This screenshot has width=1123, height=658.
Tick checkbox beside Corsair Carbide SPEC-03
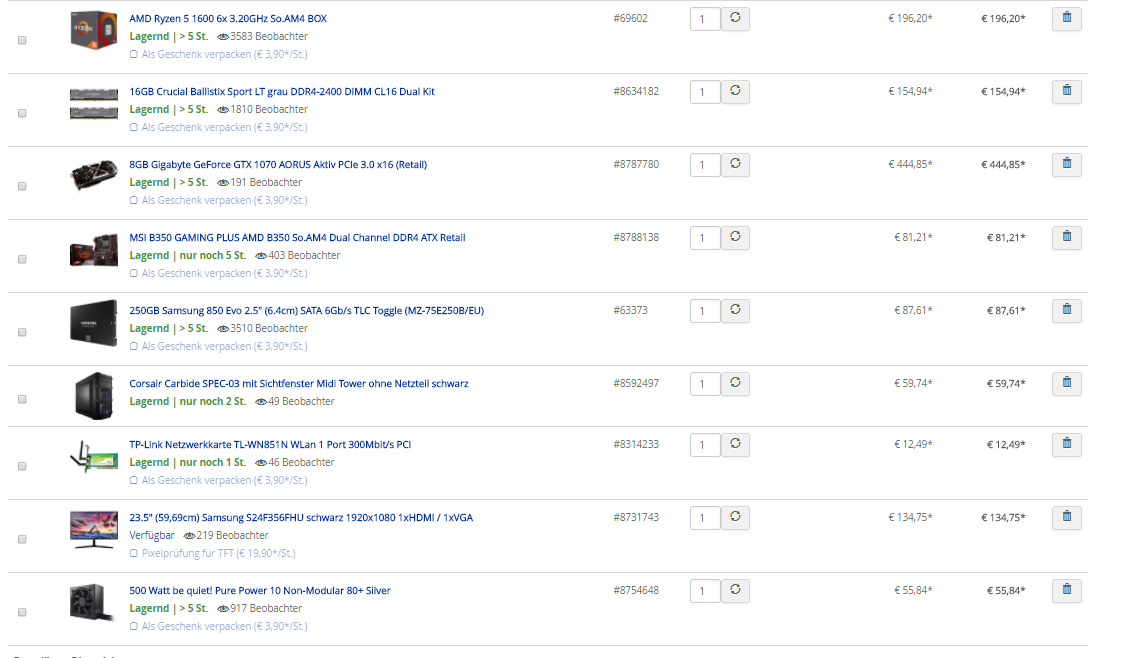click(x=22, y=399)
